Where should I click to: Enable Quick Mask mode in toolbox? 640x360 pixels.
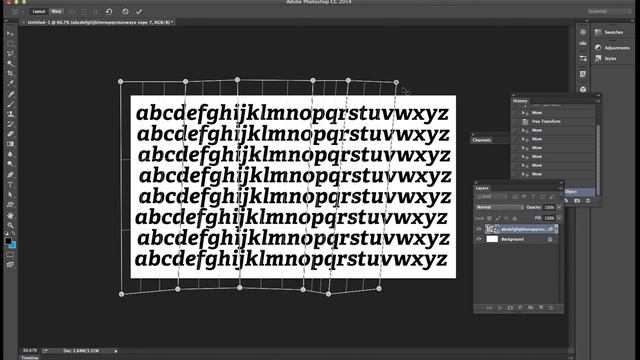(11, 255)
